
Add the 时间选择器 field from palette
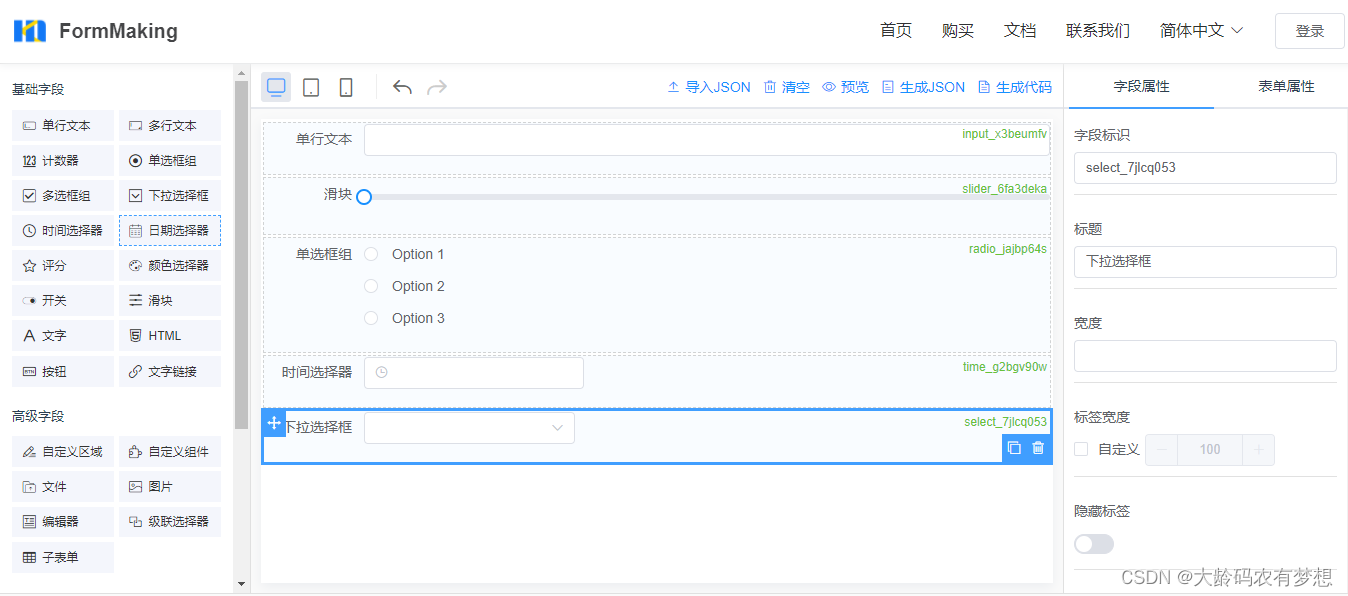pos(63,231)
